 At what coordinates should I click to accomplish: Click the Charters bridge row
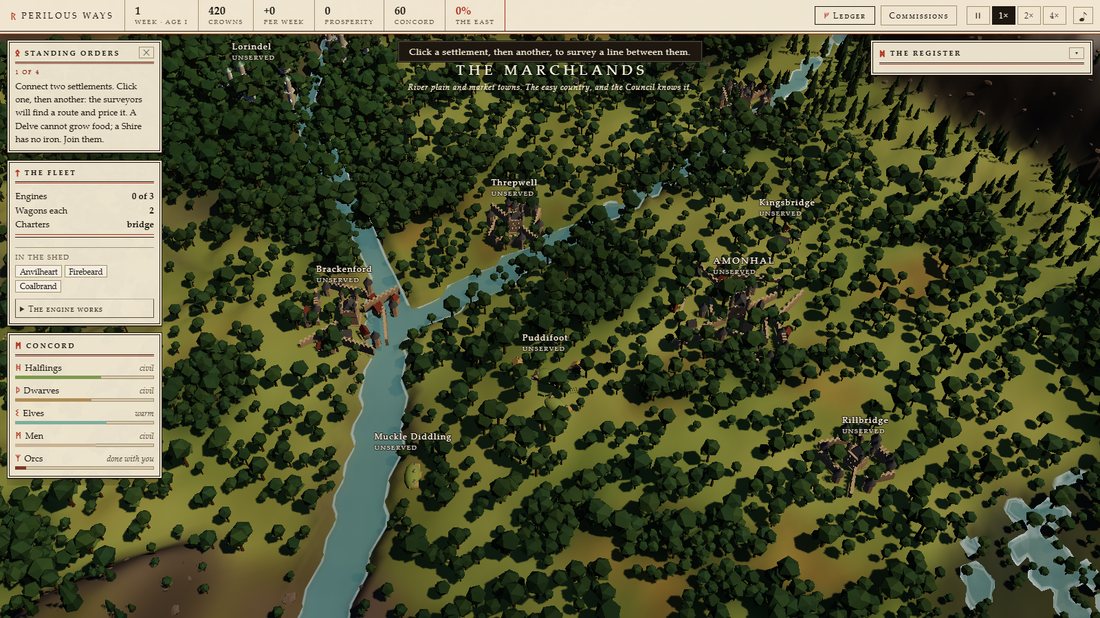click(x=84, y=224)
